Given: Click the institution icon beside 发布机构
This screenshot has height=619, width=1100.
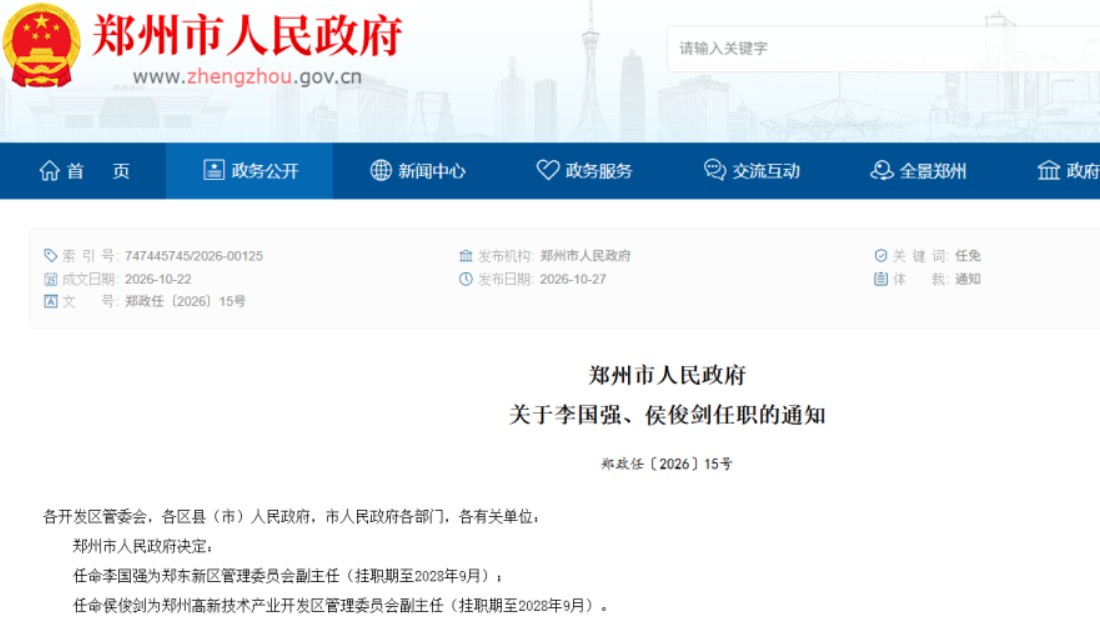Looking at the screenshot, I should tap(466, 255).
